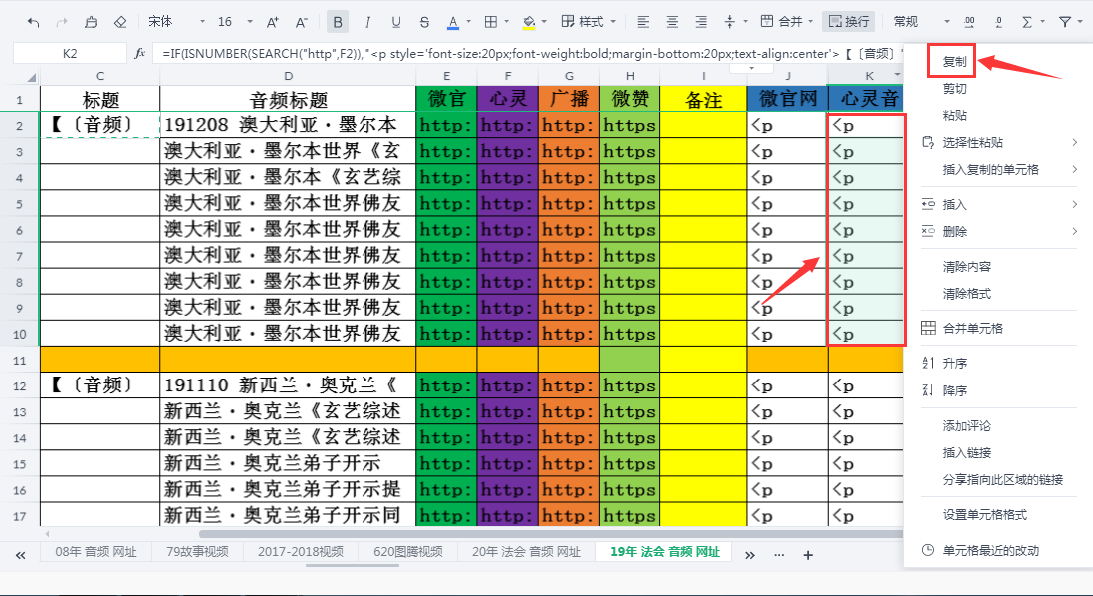This screenshot has height=596, width=1093.
Task: Click the filter funnel icon
Action: [x=1064, y=22]
